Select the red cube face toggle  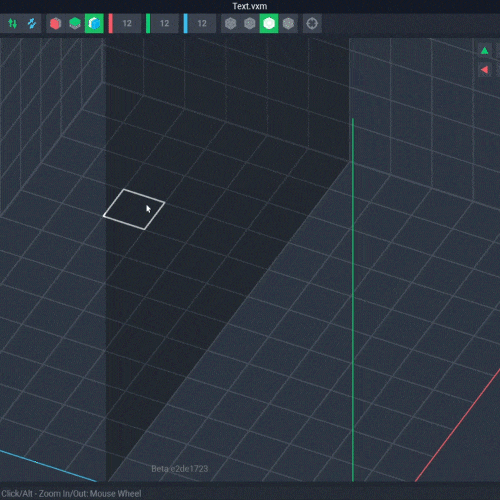click(x=56, y=24)
